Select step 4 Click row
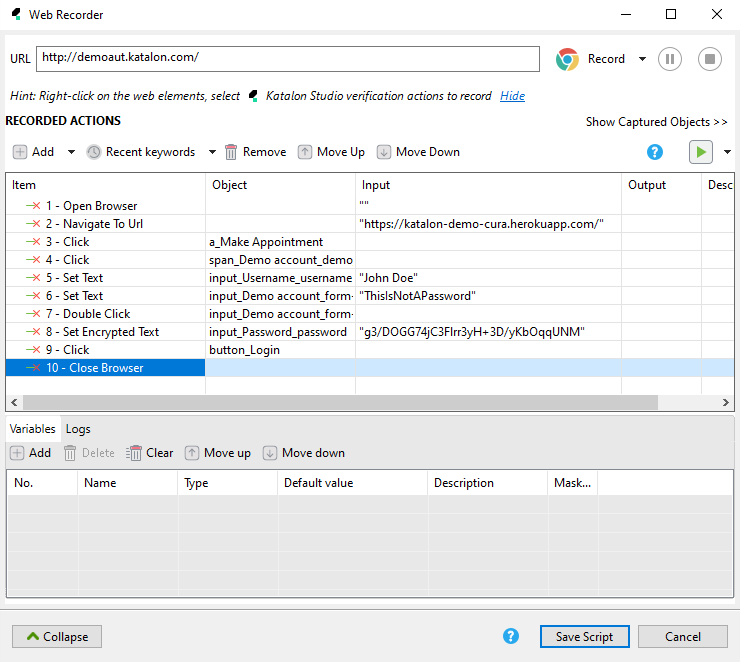This screenshot has height=662, width=740. 106,260
